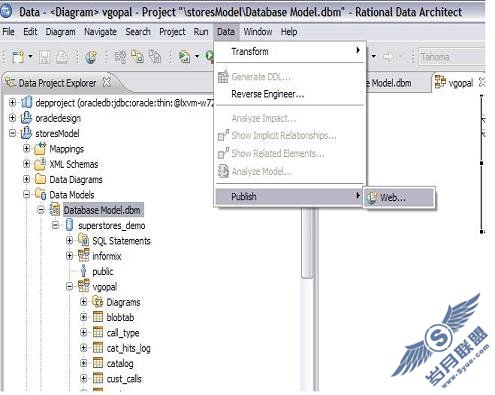495x395 pixels.
Task: Expand the oracledesign node
Action: 12,118
